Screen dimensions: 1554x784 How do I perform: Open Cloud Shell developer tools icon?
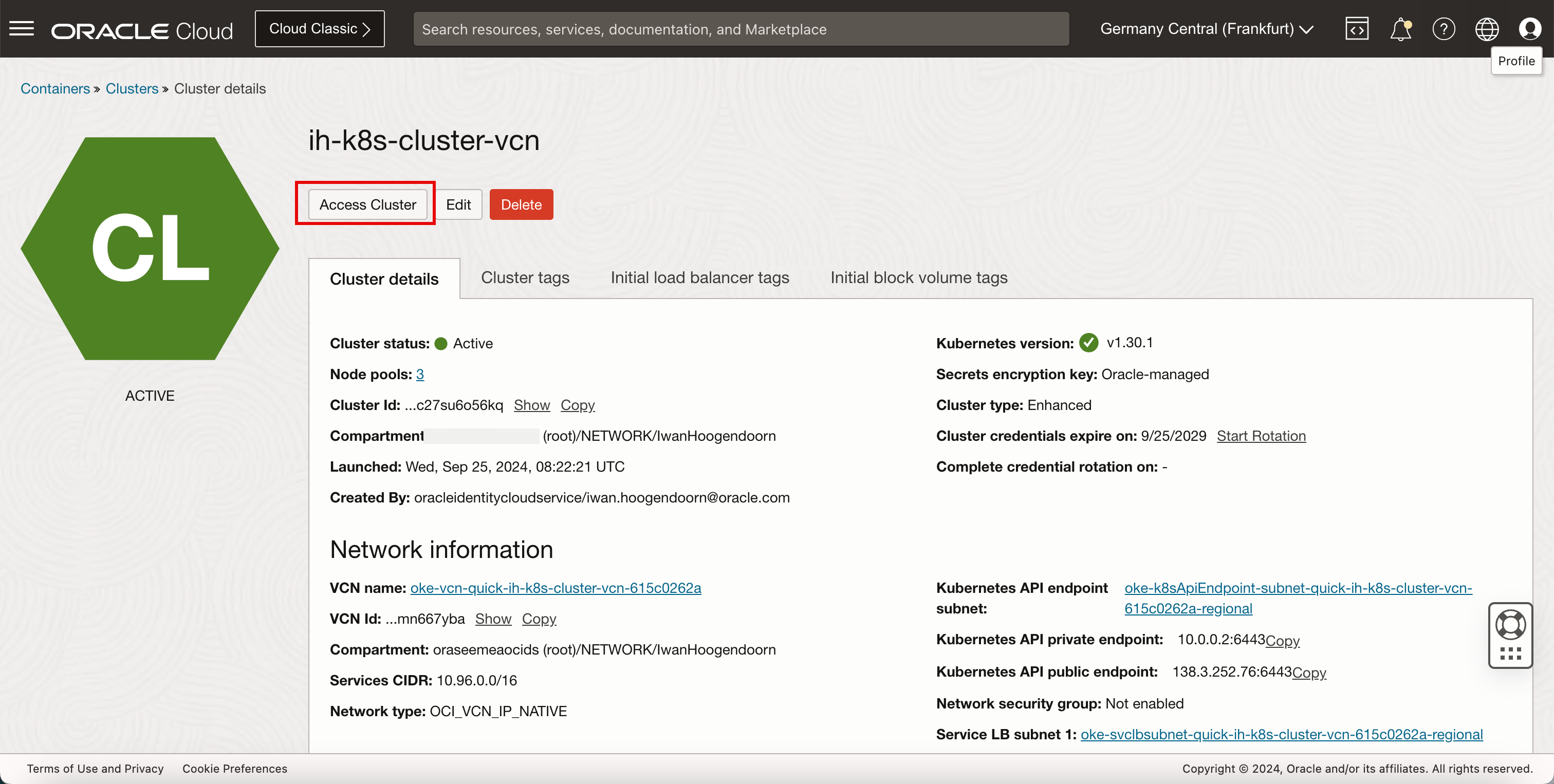click(1357, 28)
